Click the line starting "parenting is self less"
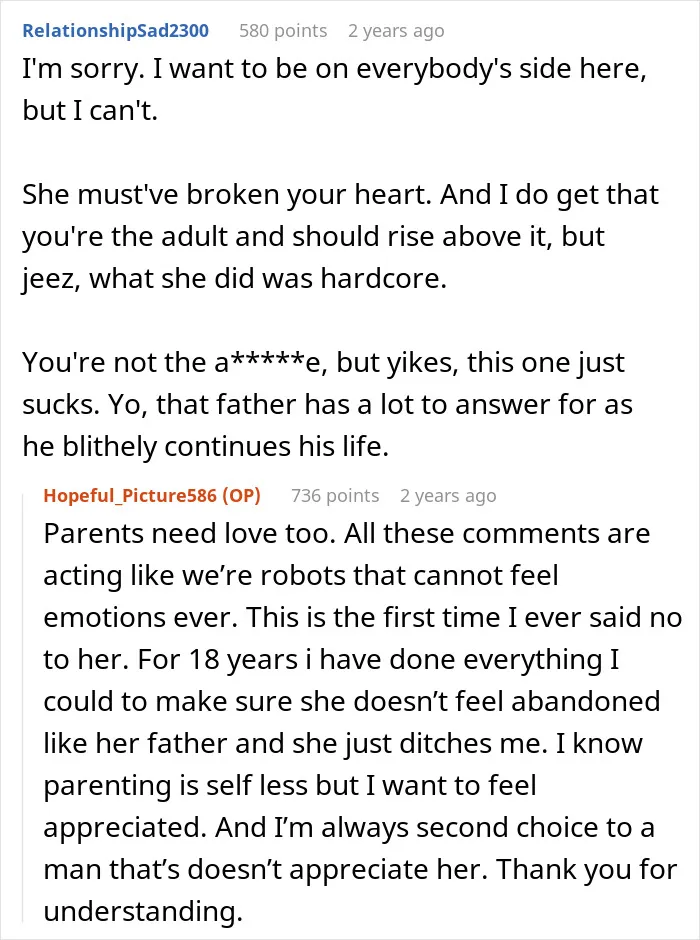The width and height of the screenshot is (700, 940). click(290, 785)
